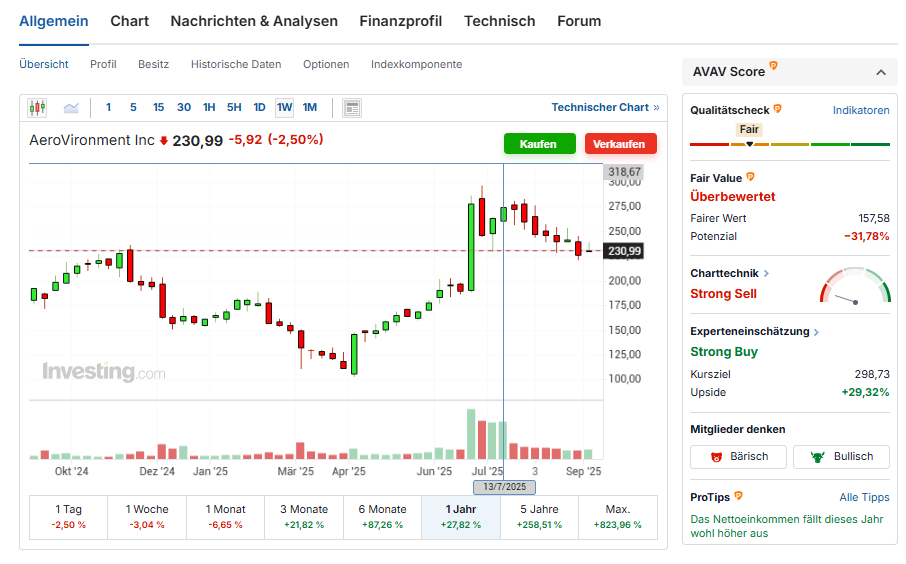
Task: Open the chart data table icon
Action: click(351, 108)
